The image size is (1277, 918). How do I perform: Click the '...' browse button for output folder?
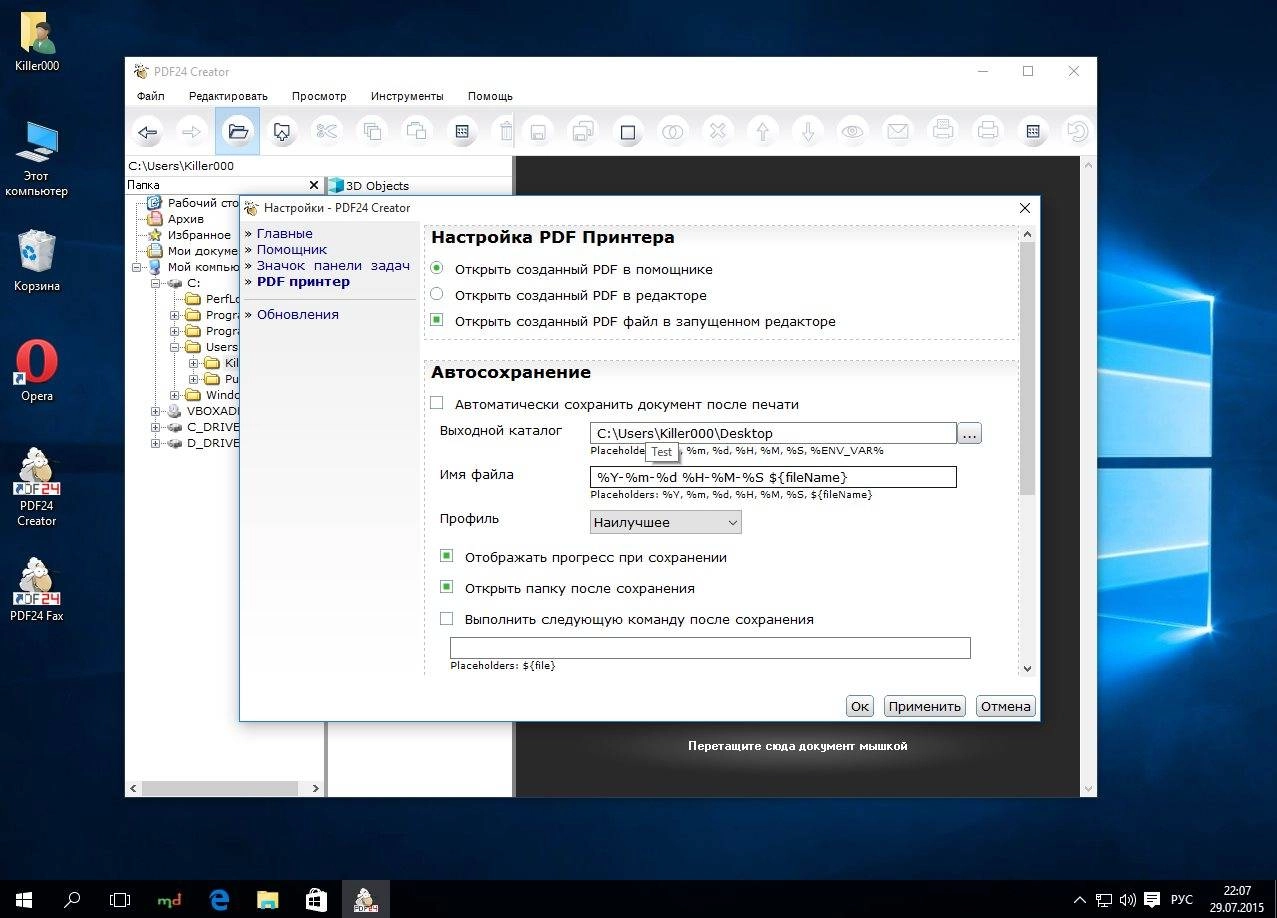(x=969, y=433)
